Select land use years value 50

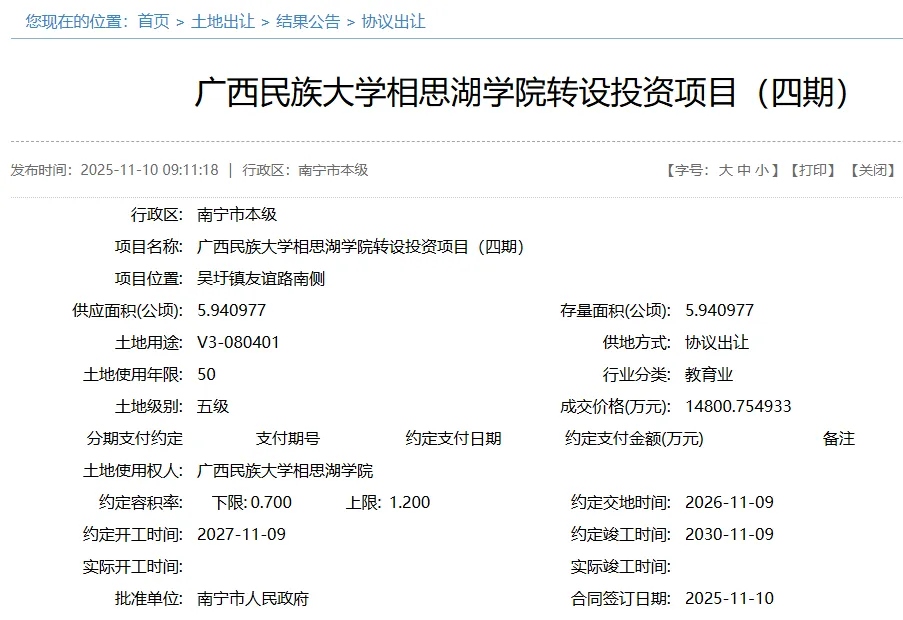pos(206,375)
